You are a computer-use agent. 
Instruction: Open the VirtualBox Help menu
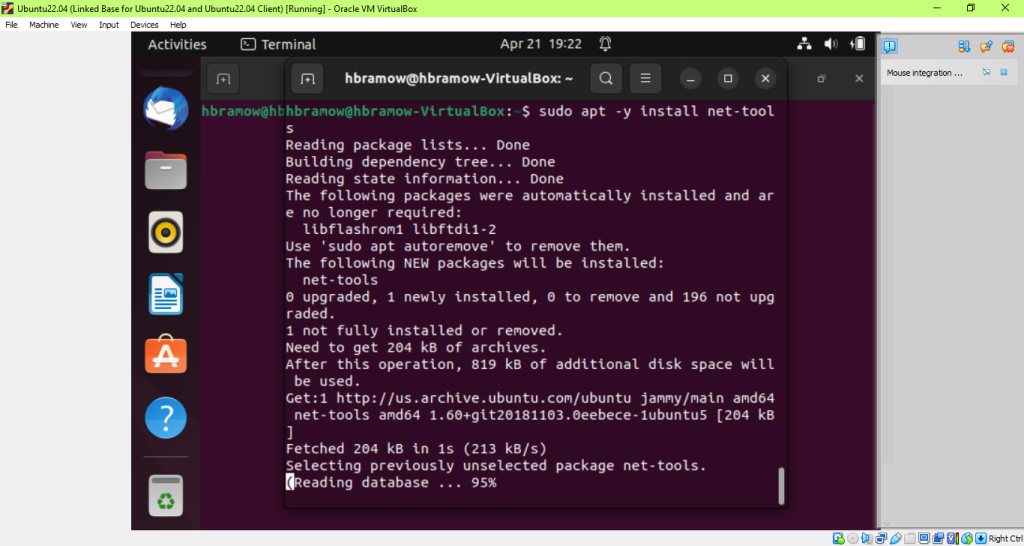point(178,25)
